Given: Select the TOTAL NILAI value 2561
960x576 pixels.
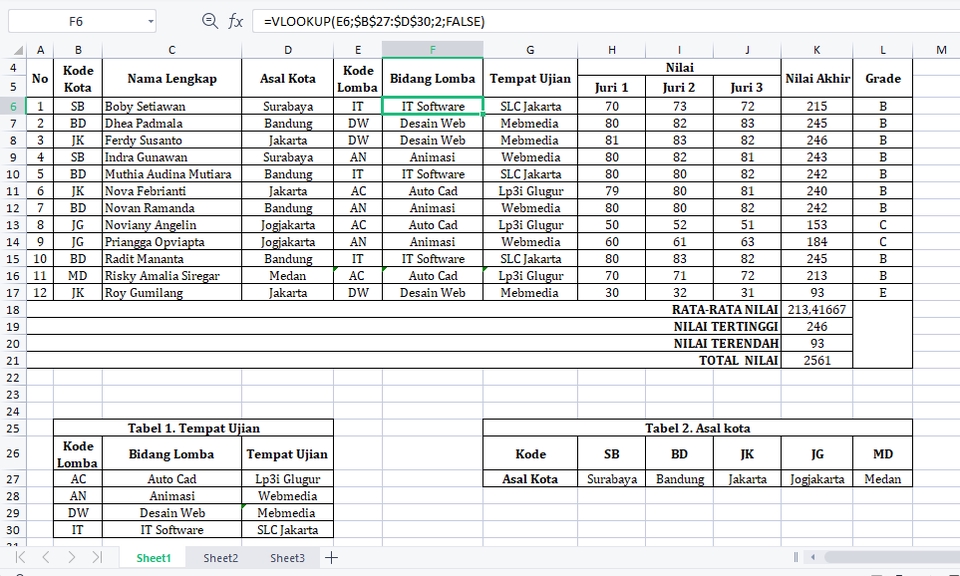Looking at the screenshot, I should [817, 360].
